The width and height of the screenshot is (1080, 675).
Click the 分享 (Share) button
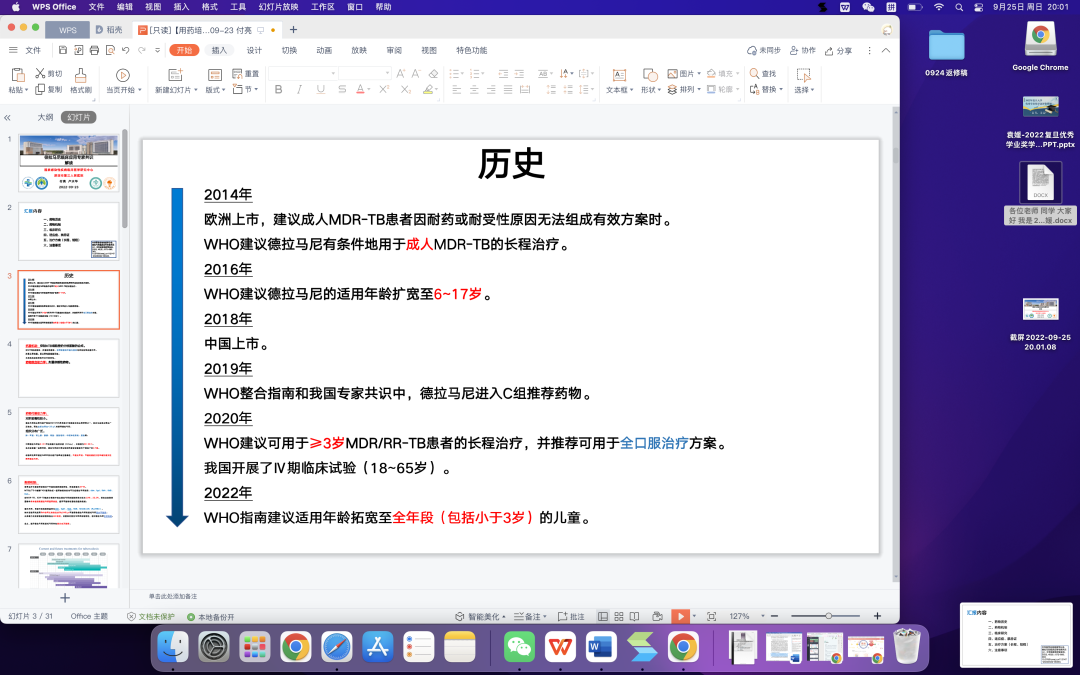pyautogui.click(x=839, y=50)
